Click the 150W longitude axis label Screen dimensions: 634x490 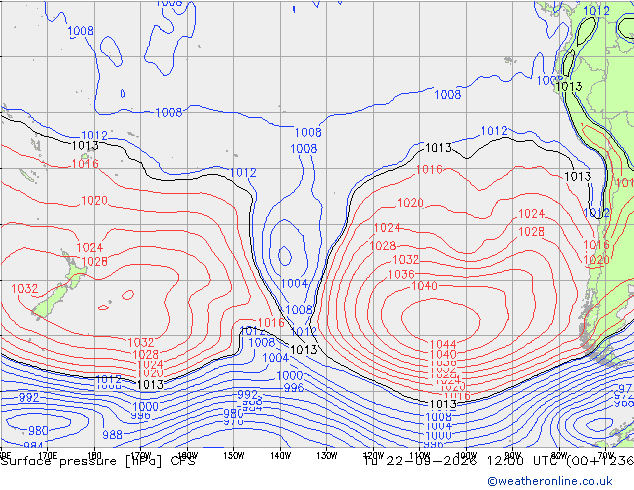click(234, 456)
